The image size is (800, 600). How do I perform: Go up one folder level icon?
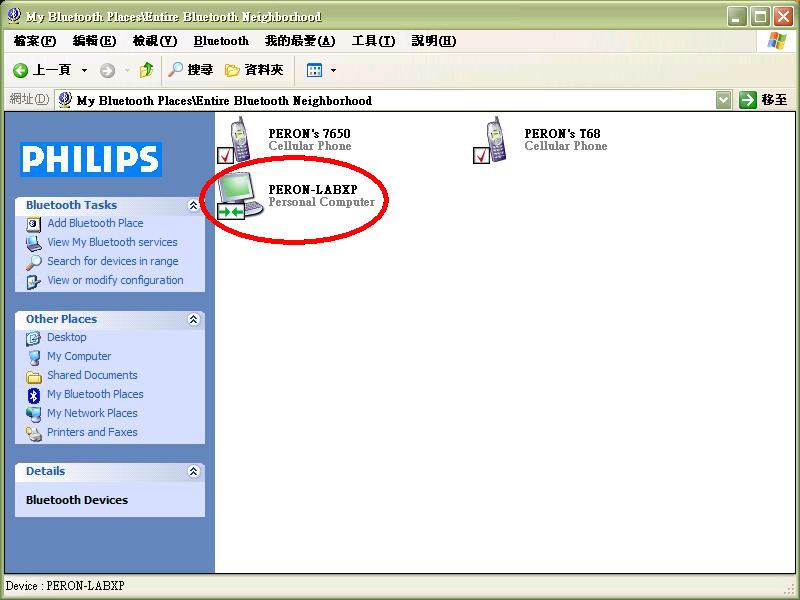146,69
